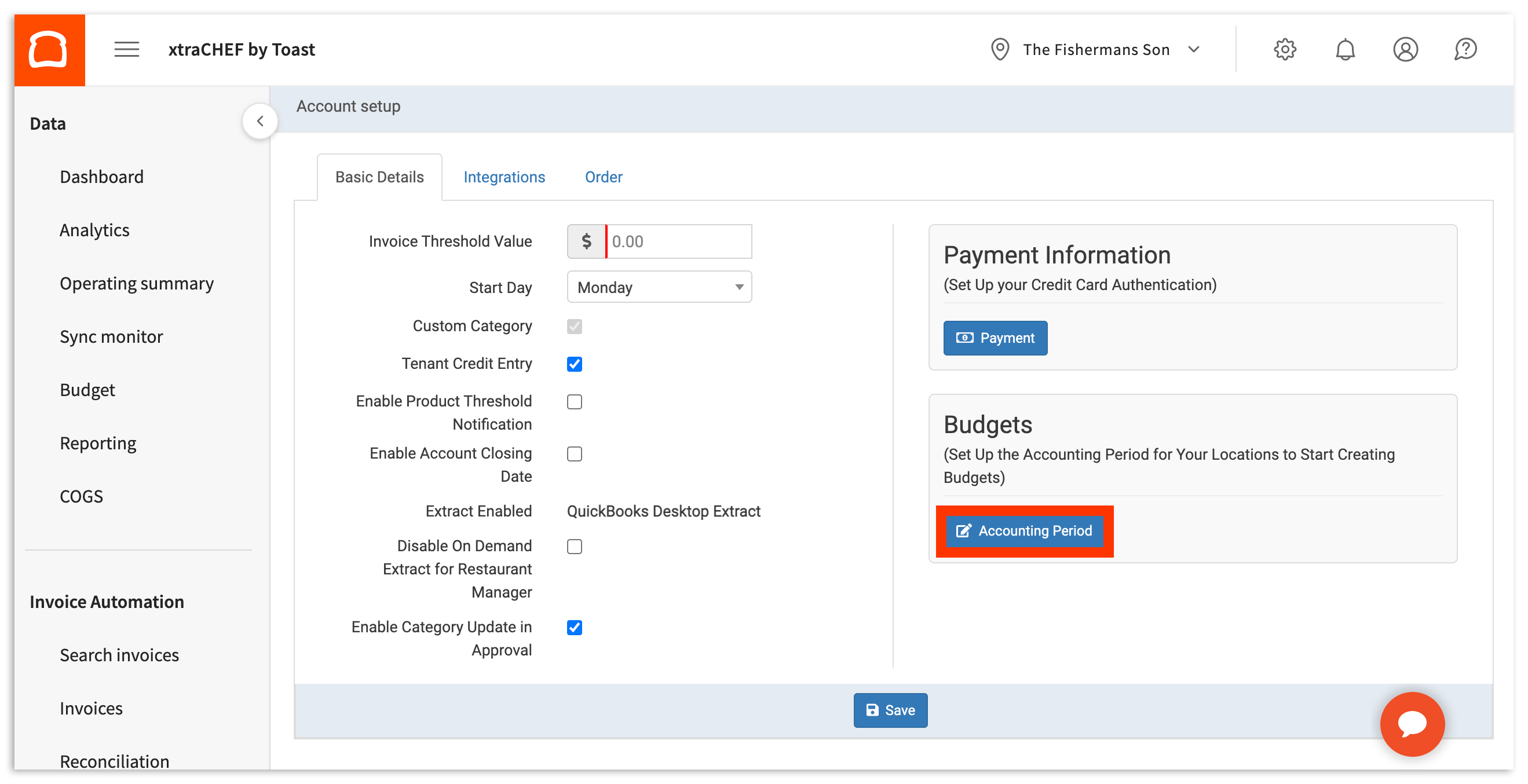Image resolution: width=1528 pixels, height=784 pixels.
Task: Switch to the Order tab
Action: coord(603,176)
